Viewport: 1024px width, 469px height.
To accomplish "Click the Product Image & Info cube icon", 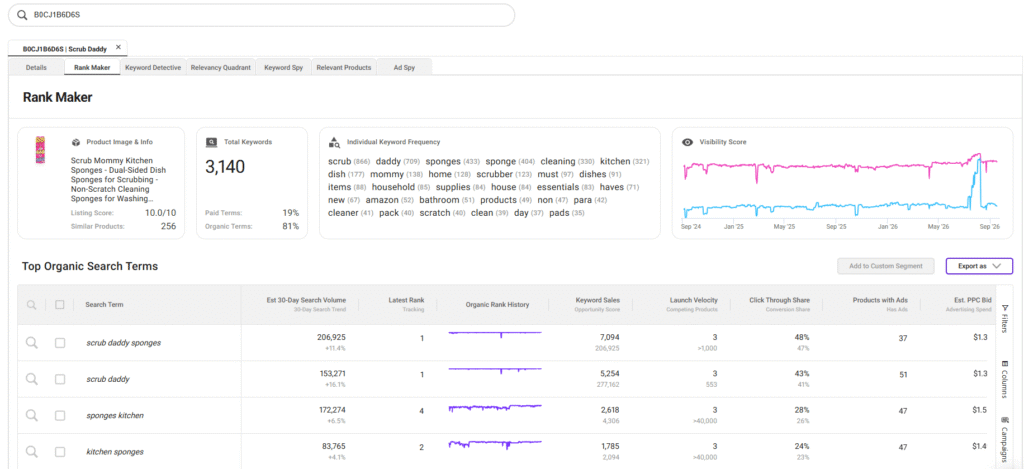I will point(76,142).
